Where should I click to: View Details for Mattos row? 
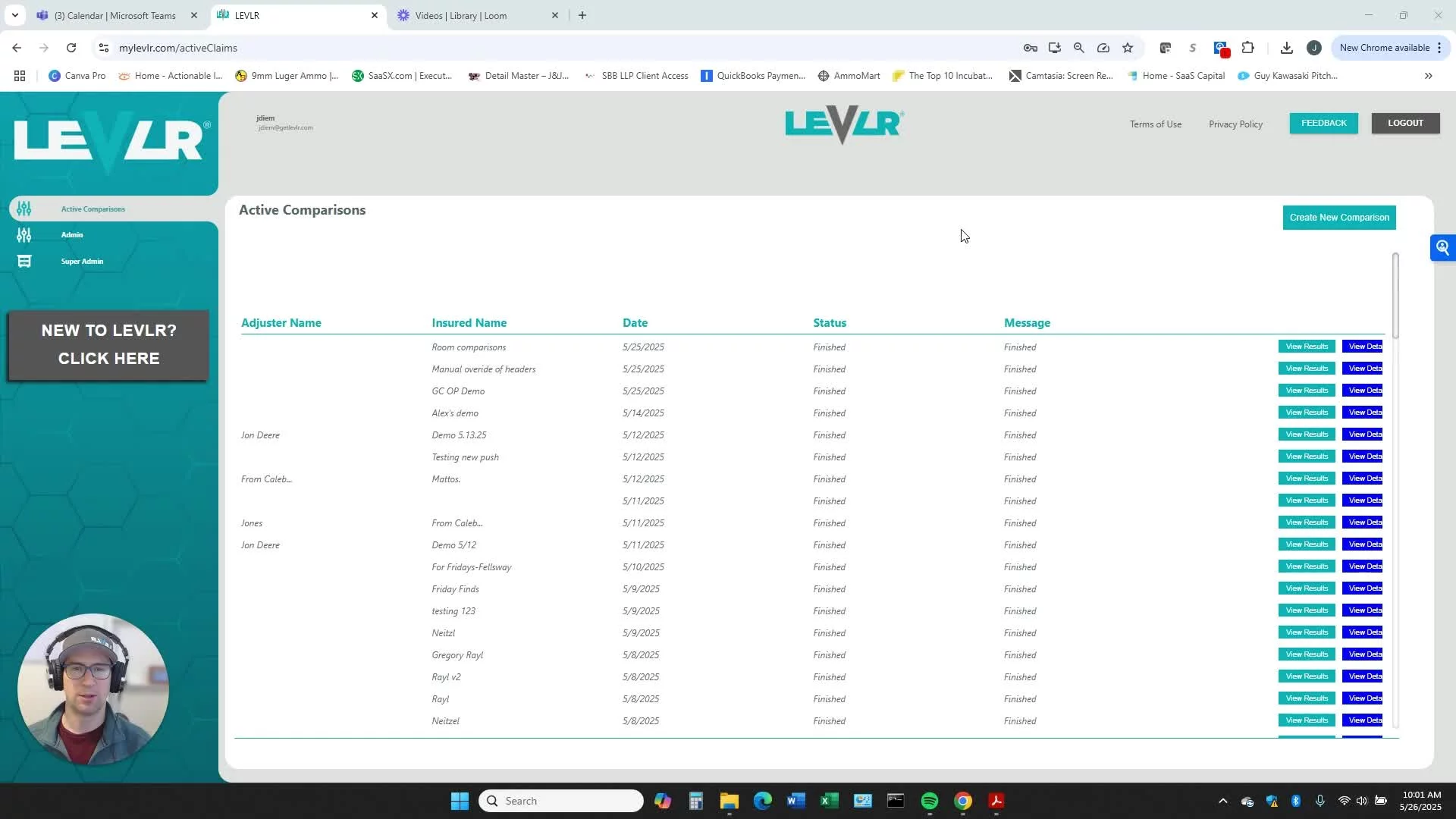point(1363,479)
